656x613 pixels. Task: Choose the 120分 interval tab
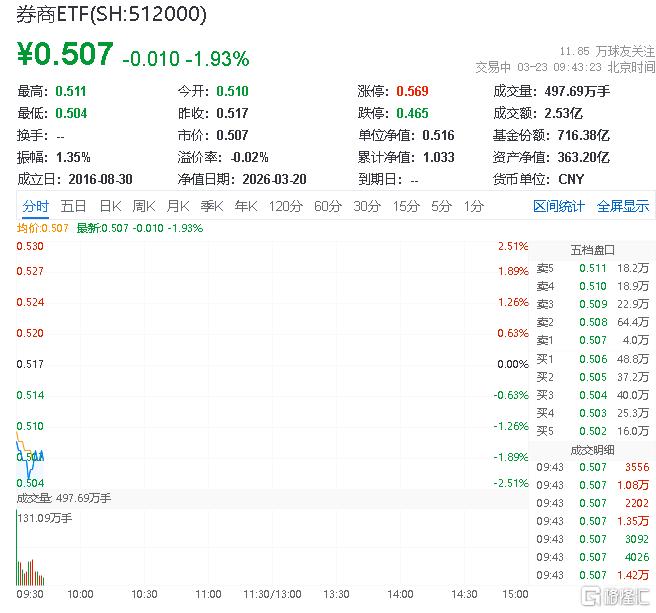point(286,206)
